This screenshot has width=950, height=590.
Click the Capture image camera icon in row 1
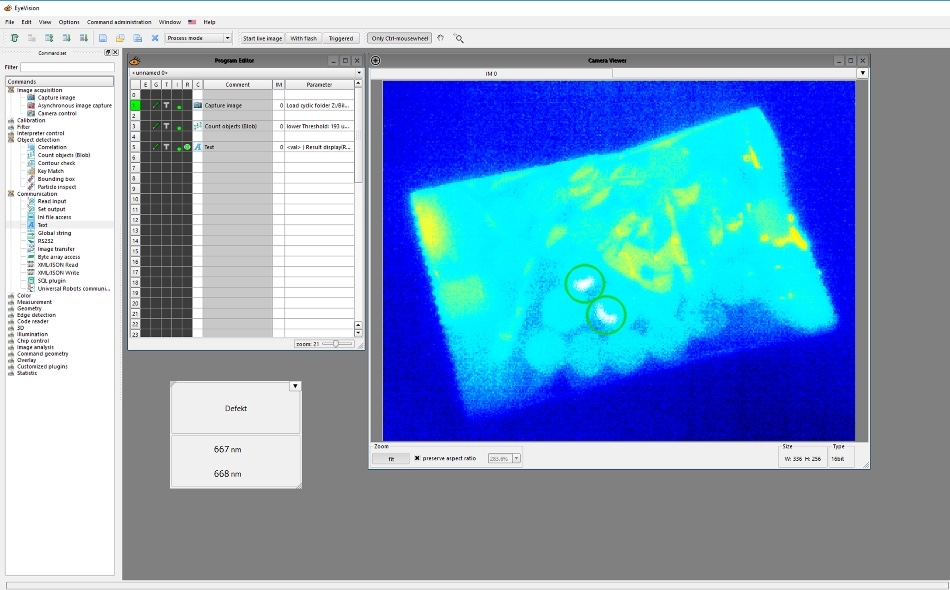198,105
